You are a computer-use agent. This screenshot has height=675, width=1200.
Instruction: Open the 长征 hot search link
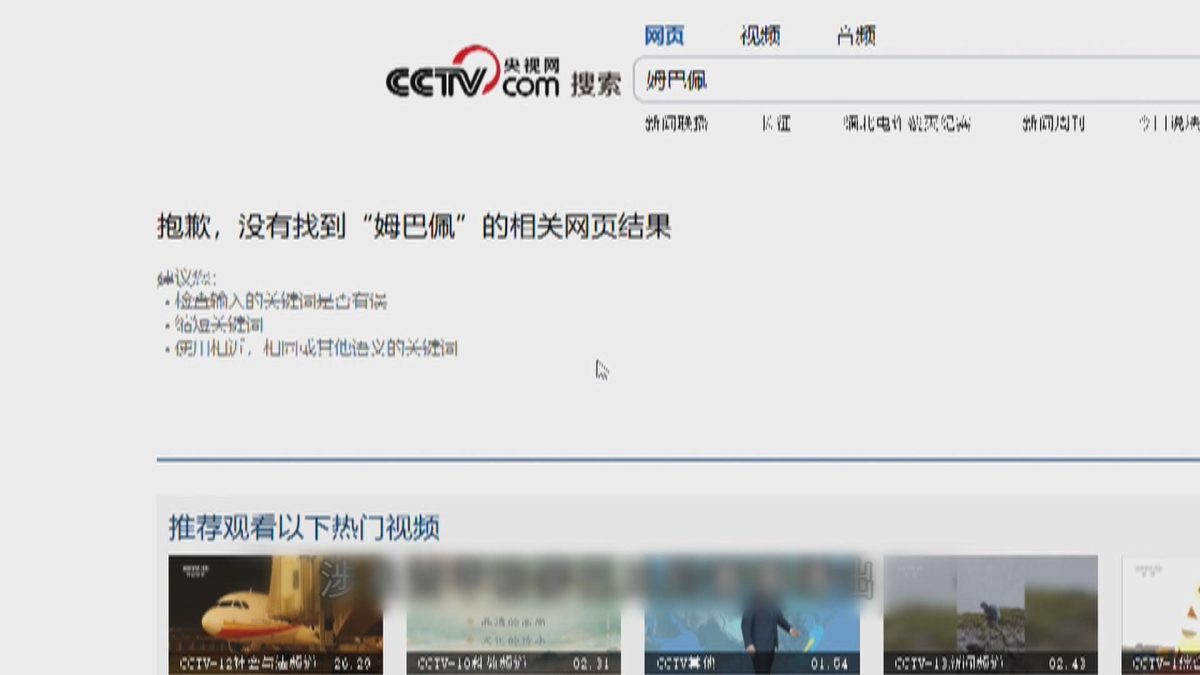776,124
